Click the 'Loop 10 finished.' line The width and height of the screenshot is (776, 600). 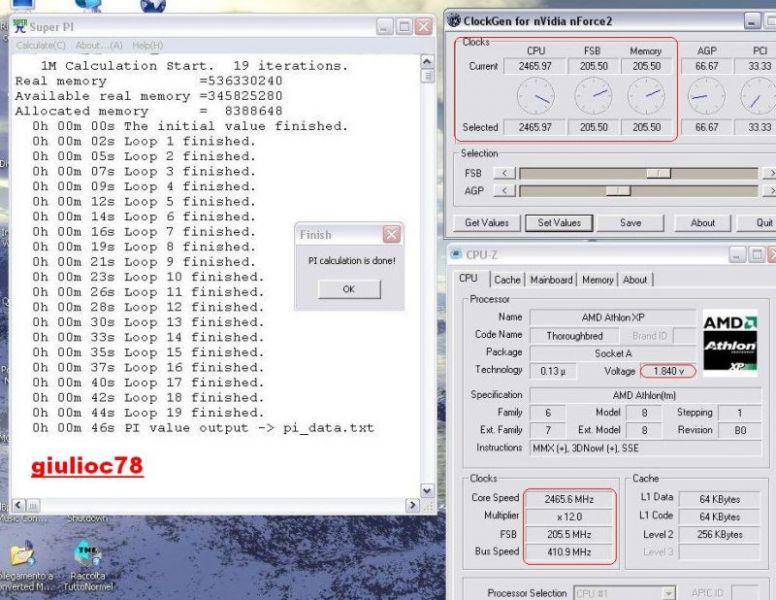pyautogui.click(x=148, y=277)
